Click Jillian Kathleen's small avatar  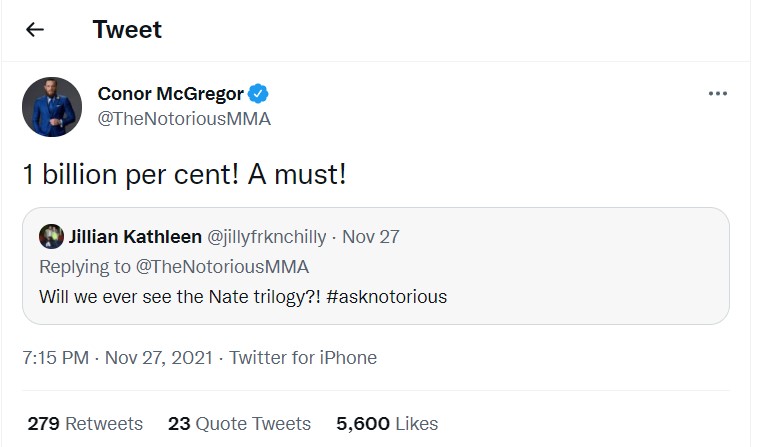coord(51,237)
